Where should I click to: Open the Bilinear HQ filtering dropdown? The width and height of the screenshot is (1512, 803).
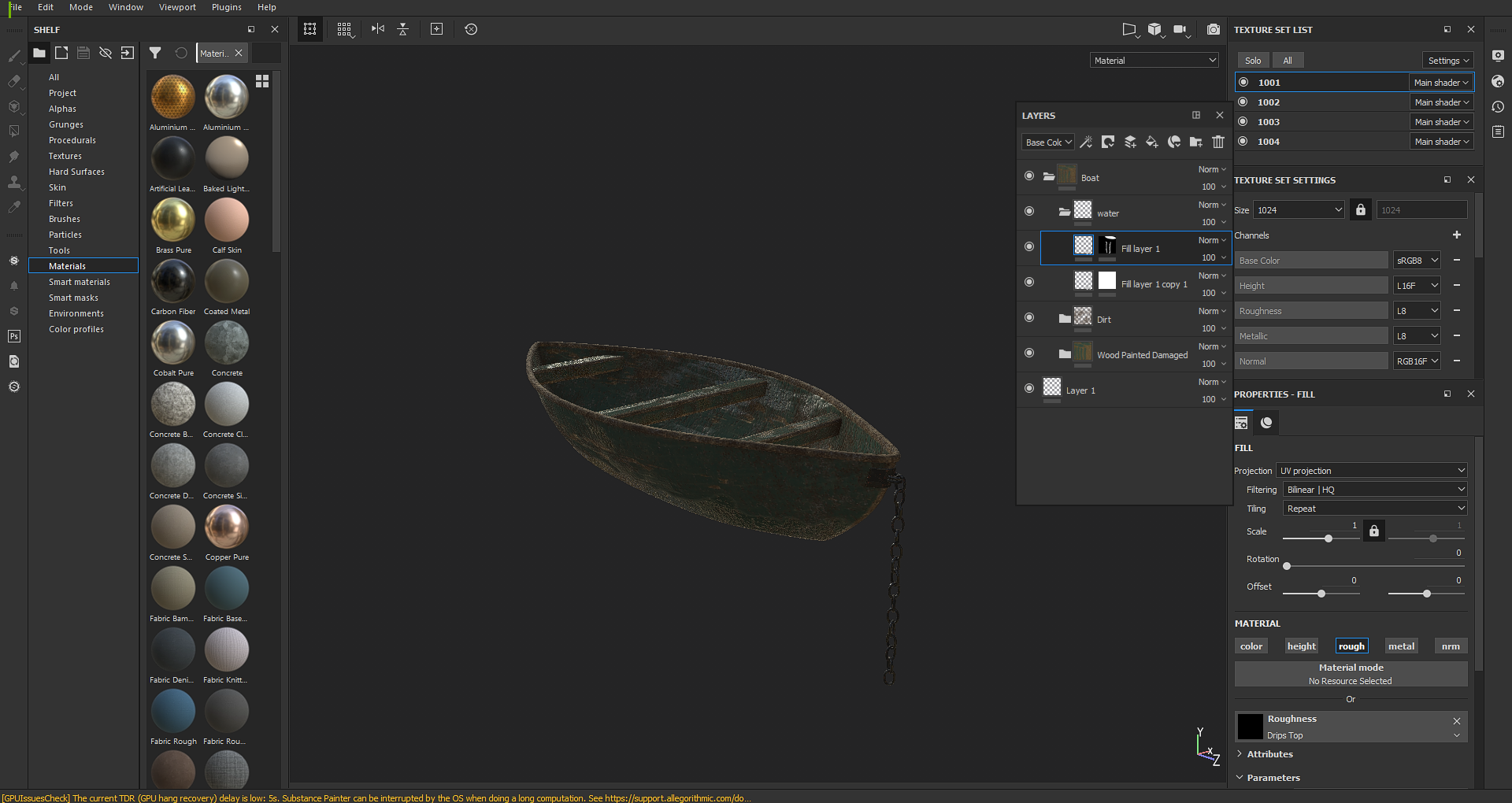(x=1375, y=490)
